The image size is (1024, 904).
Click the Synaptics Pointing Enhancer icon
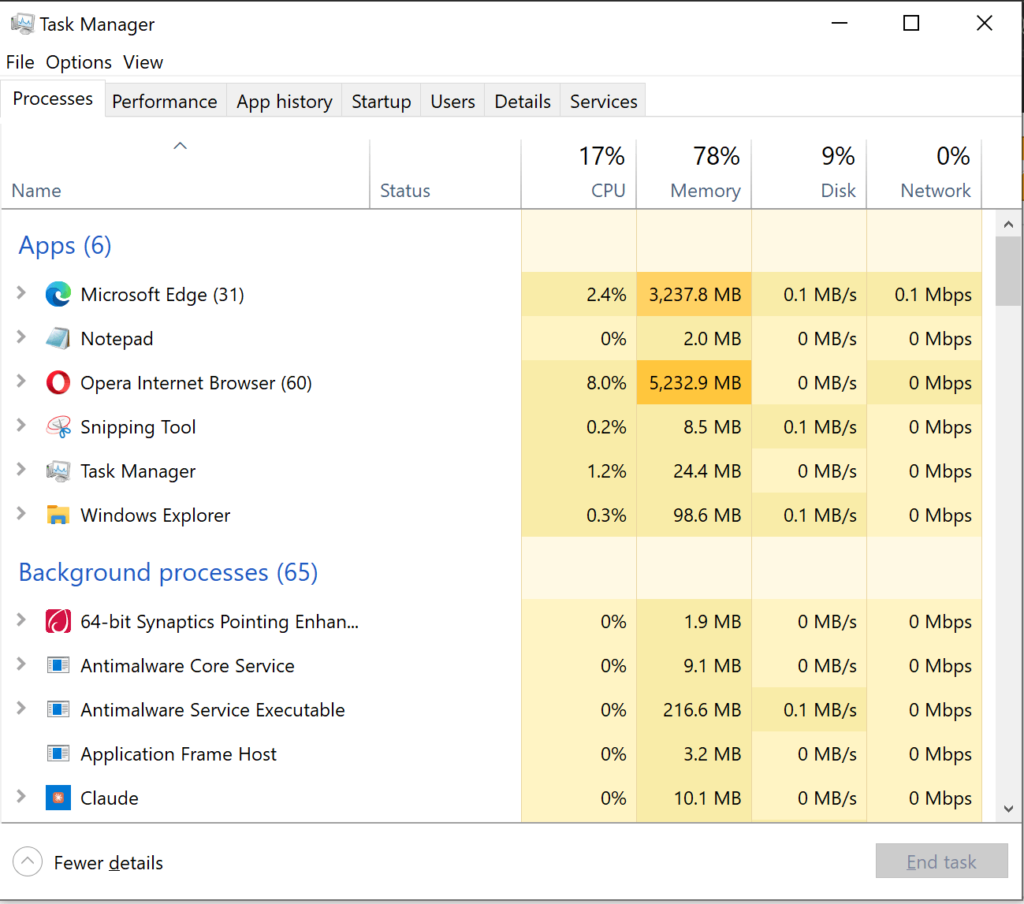(58, 621)
